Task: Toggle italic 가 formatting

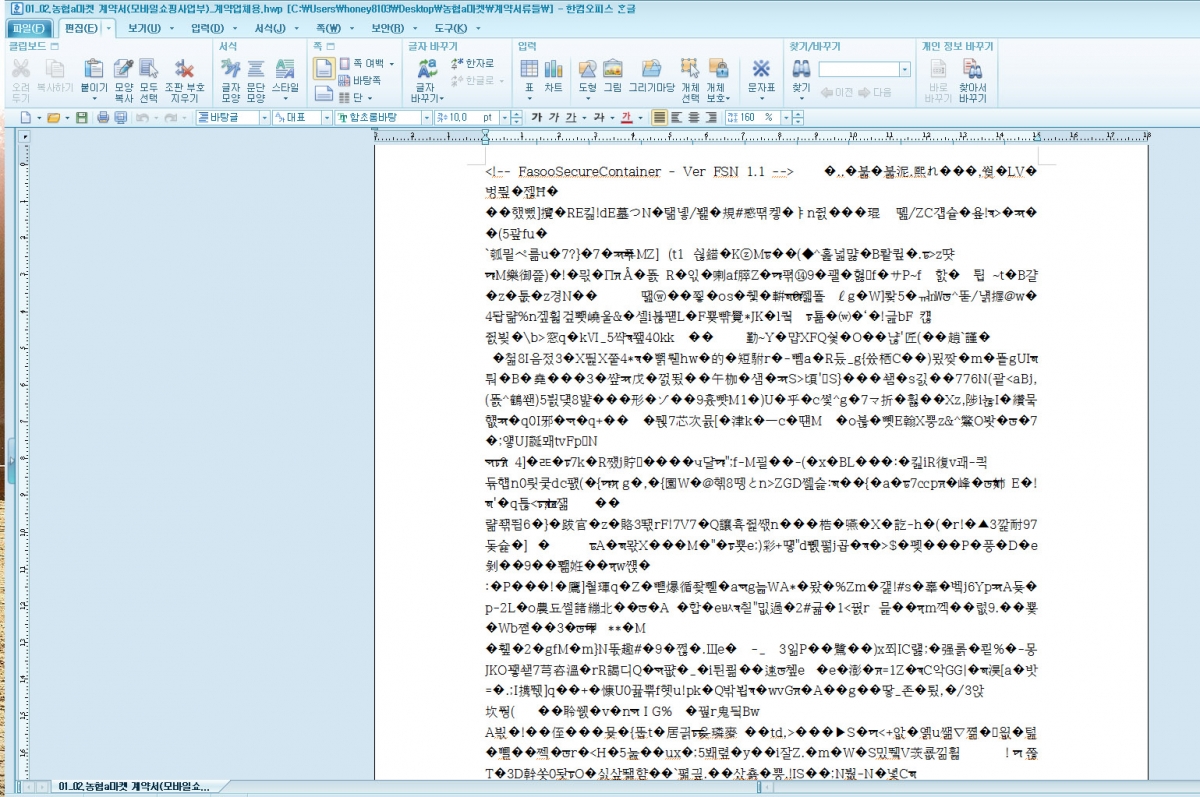Action: coord(554,118)
